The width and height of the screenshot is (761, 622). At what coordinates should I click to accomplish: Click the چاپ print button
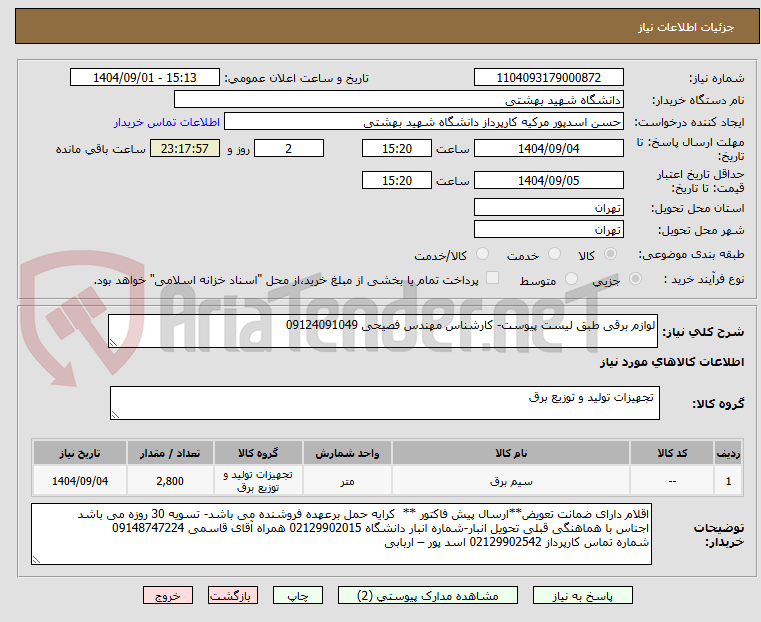298,595
